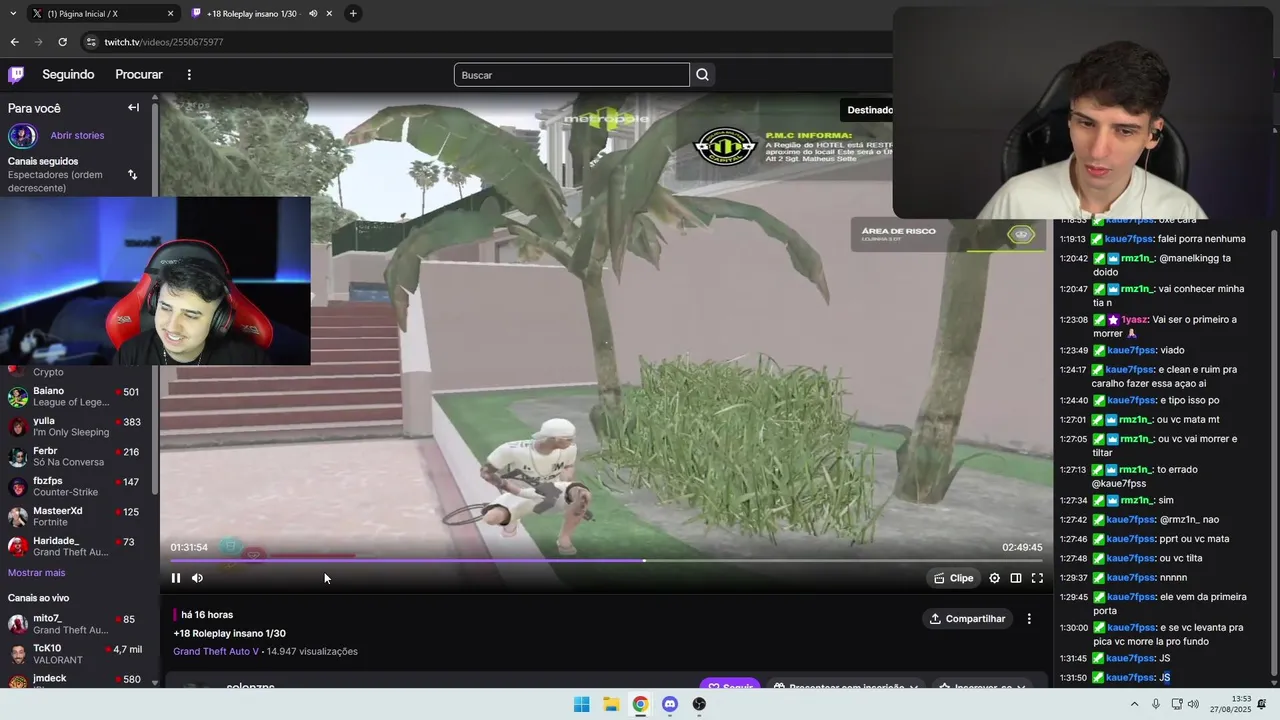The width and height of the screenshot is (1280, 720).
Task: Open a new browser tab
Action: point(353,14)
